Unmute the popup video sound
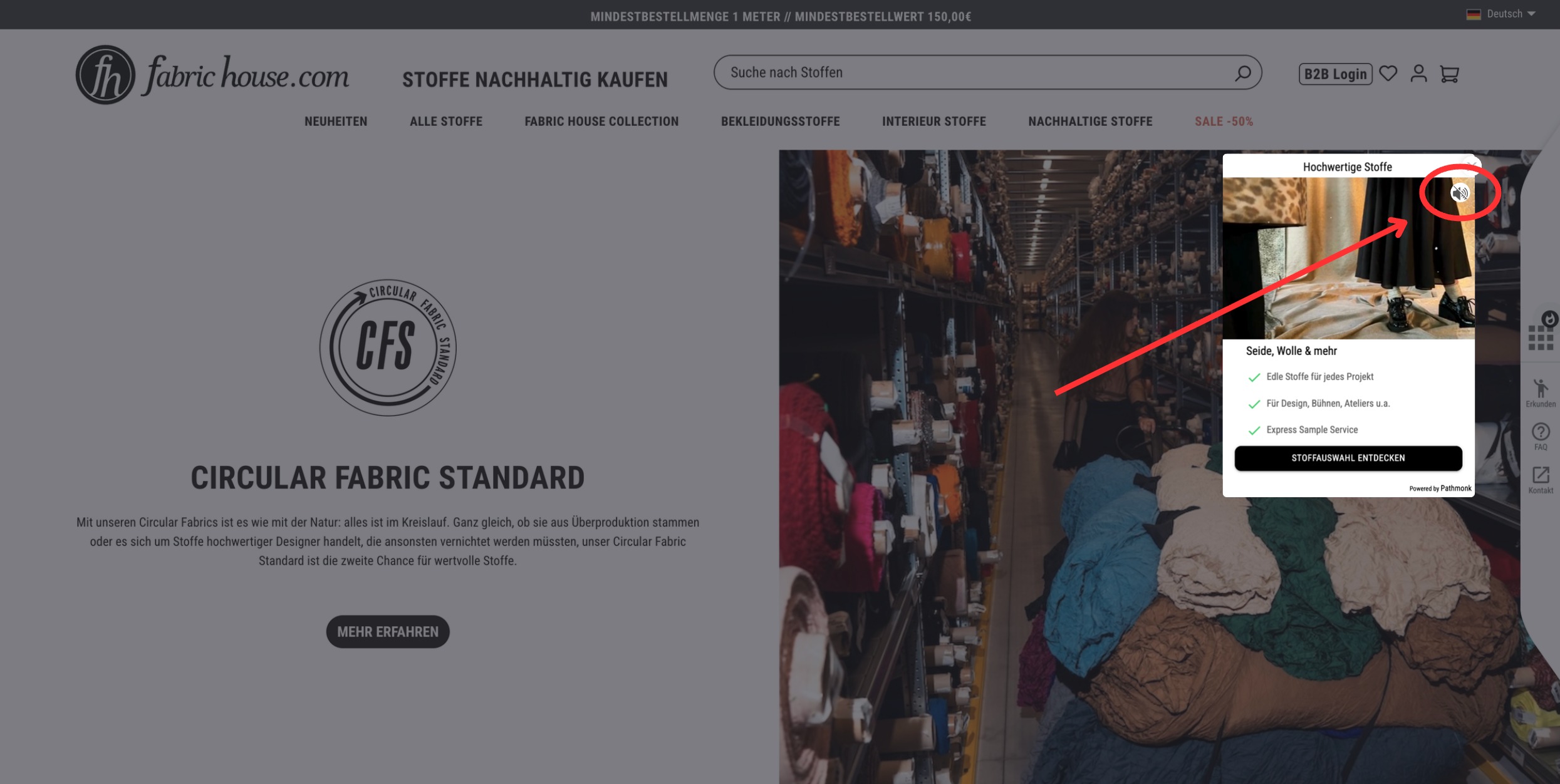1560x784 pixels. pyautogui.click(x=1460, y=193)
